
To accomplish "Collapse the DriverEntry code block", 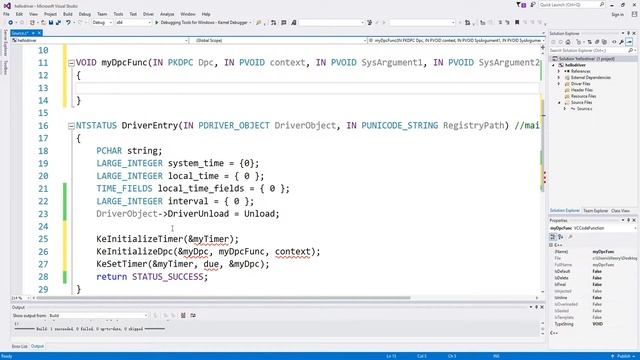I will 71,126.
